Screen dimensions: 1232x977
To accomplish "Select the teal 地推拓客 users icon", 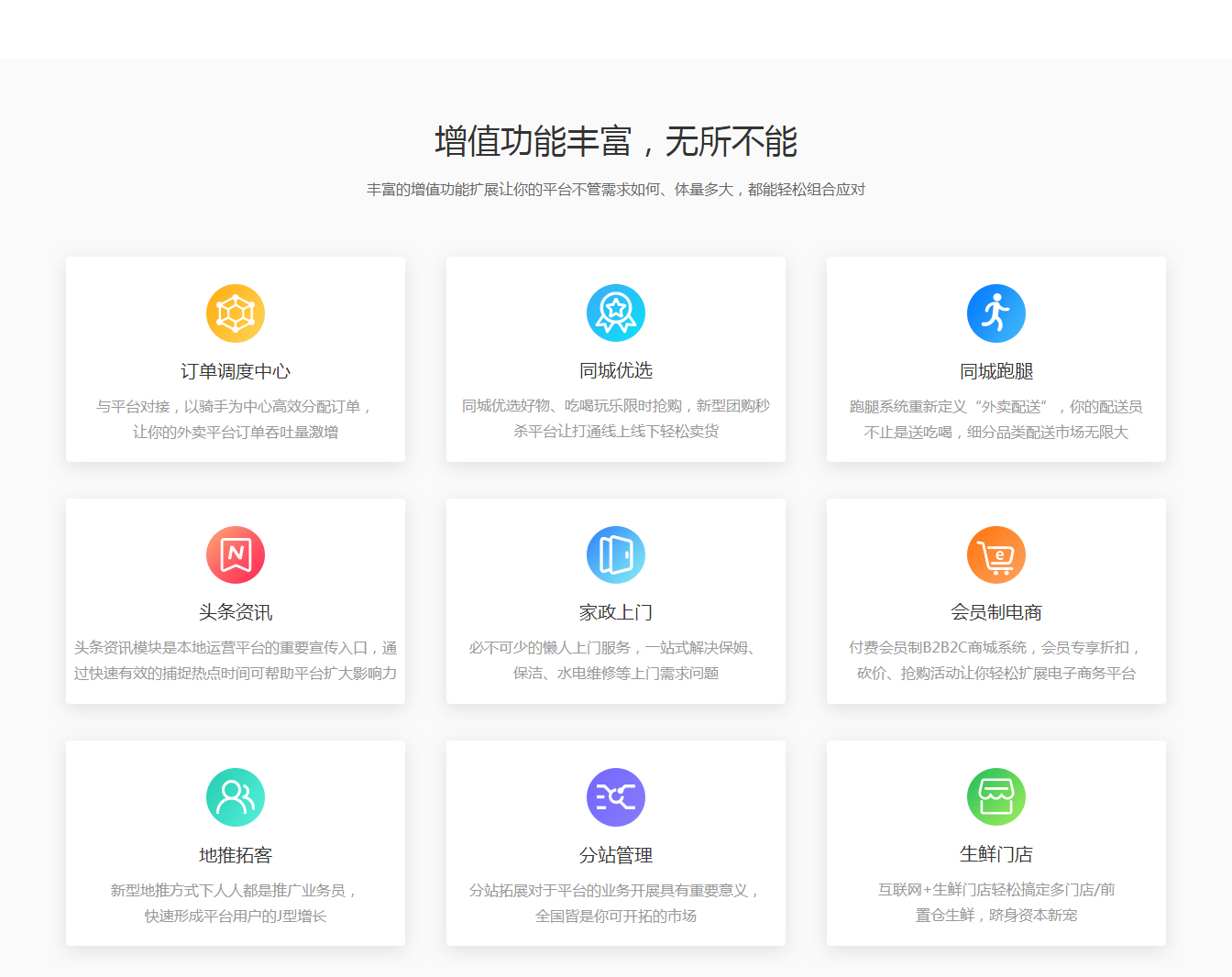I will [236, 797].
